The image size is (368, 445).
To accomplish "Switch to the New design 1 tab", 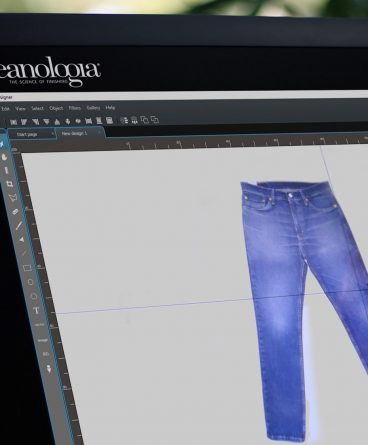I will click(x=74, y=133).
